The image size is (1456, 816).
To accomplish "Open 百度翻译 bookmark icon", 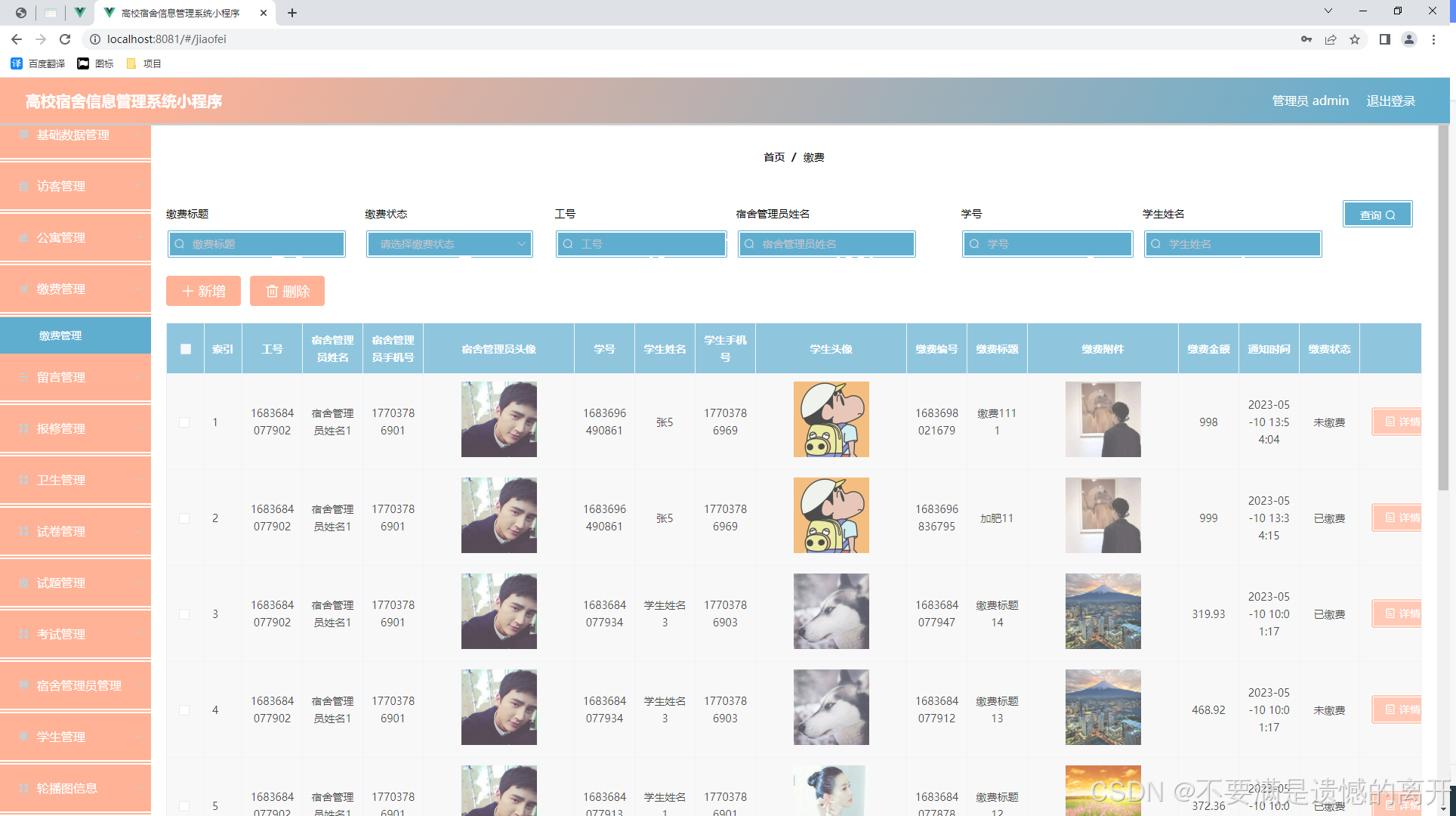I will 17,63.
